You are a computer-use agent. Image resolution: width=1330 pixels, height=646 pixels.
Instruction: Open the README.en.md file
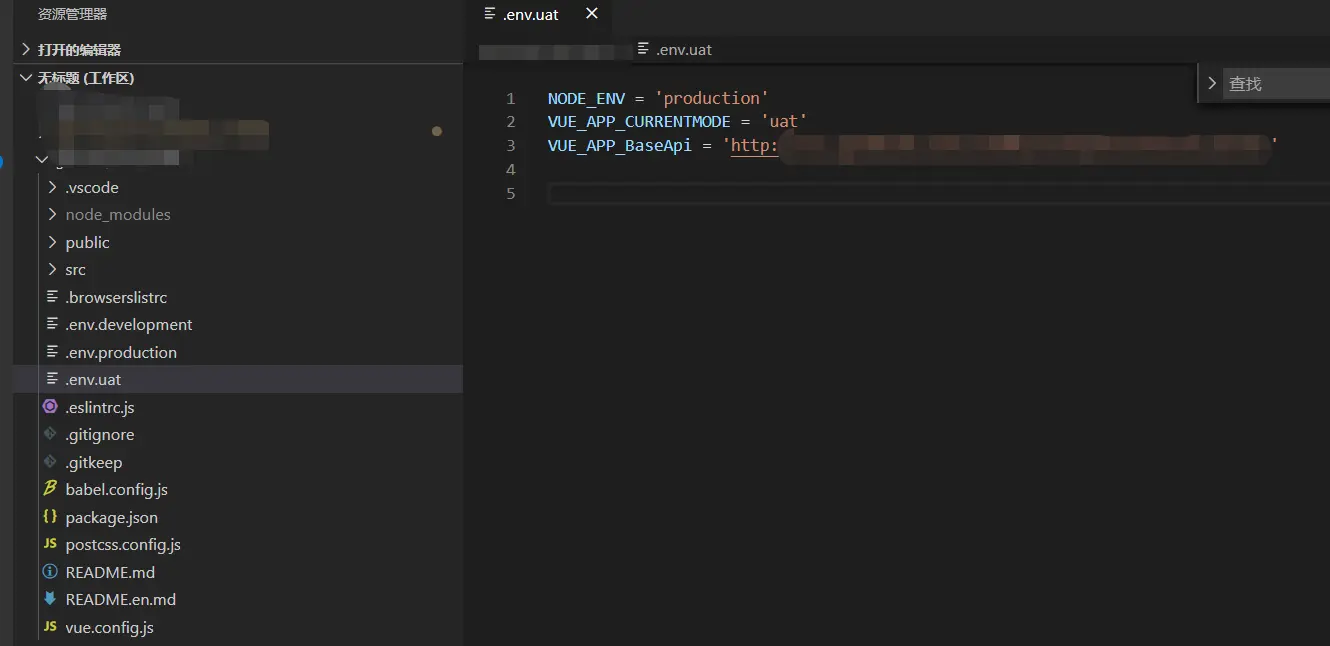(x=237, y=599)
